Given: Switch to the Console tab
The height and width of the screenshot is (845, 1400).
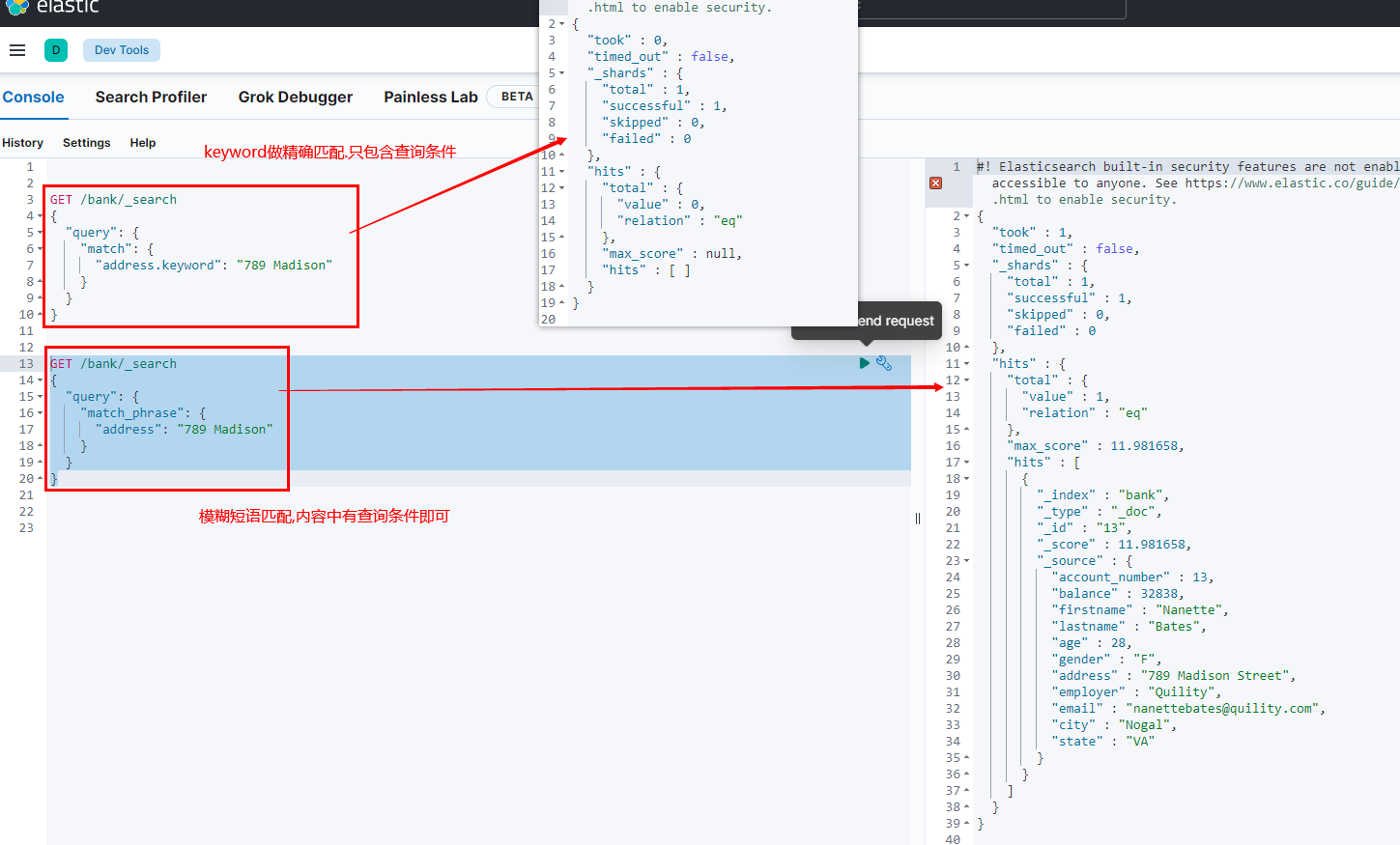Looking at the screenshot, I should (33, 97).
